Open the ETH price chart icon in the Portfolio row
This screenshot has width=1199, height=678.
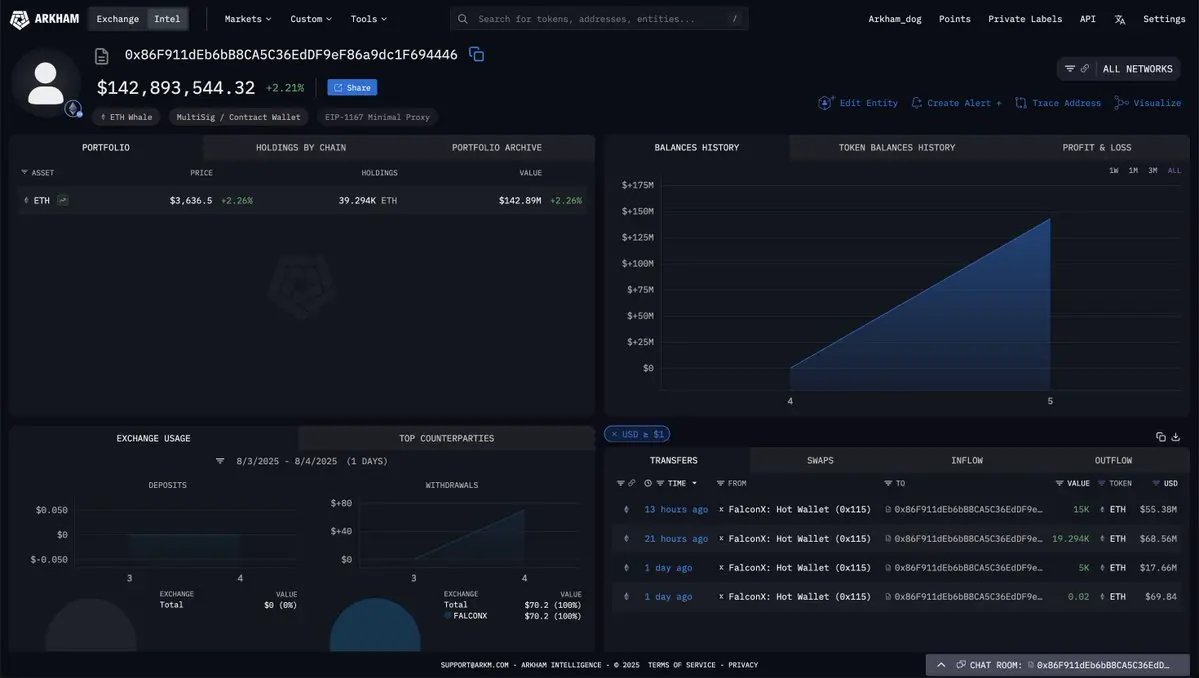pyautogui.click(x=63, y=200)
